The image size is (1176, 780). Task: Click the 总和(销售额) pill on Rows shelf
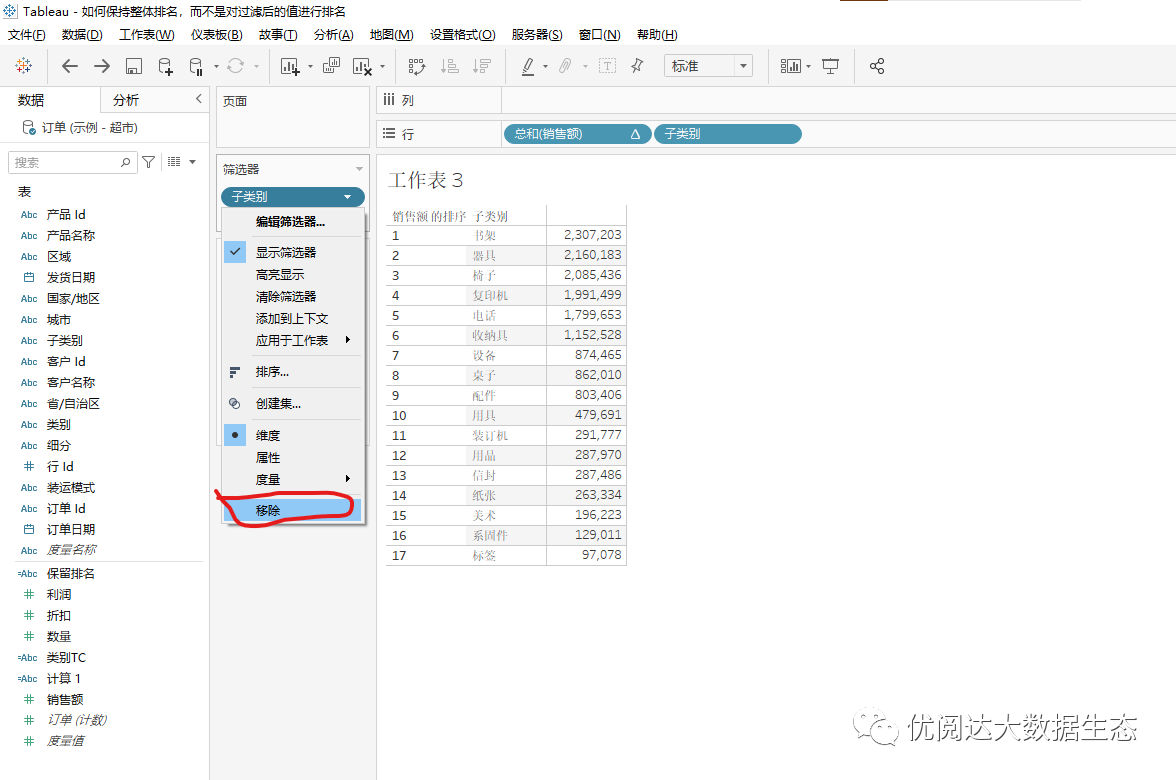click(577, 134)
